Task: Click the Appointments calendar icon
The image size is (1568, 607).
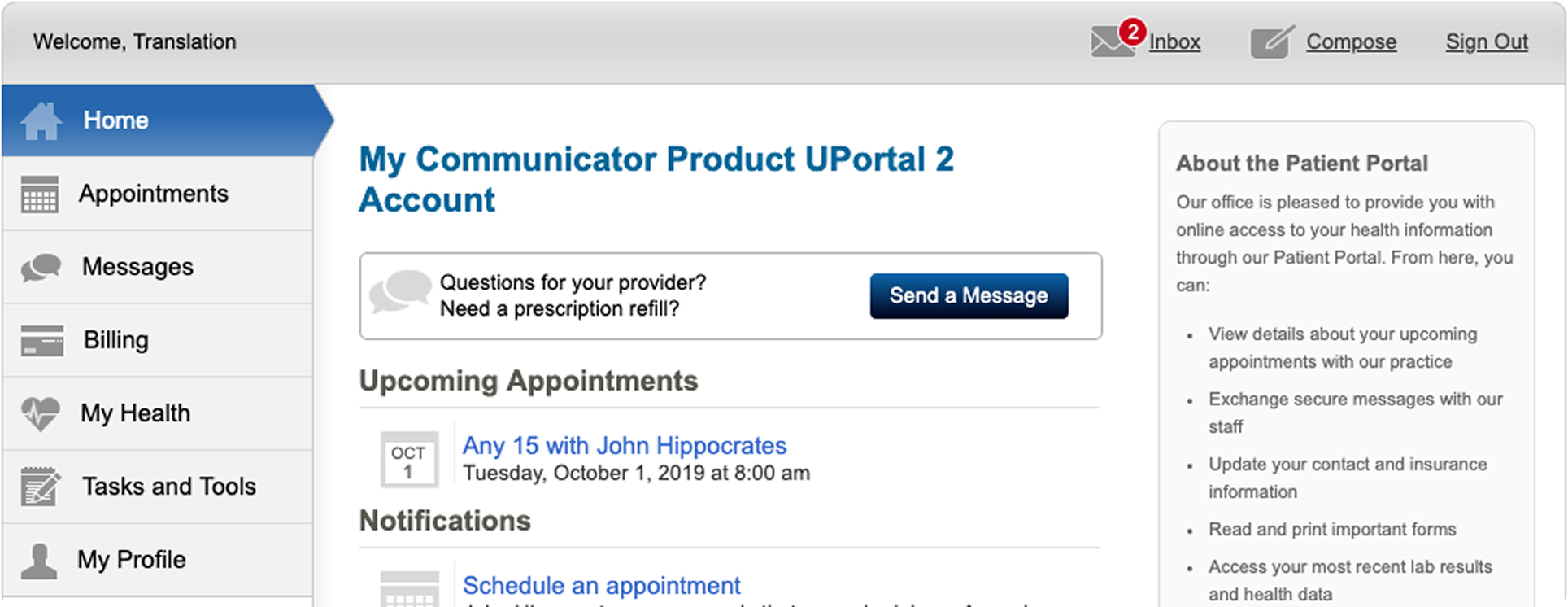Action: click(39, 194)
